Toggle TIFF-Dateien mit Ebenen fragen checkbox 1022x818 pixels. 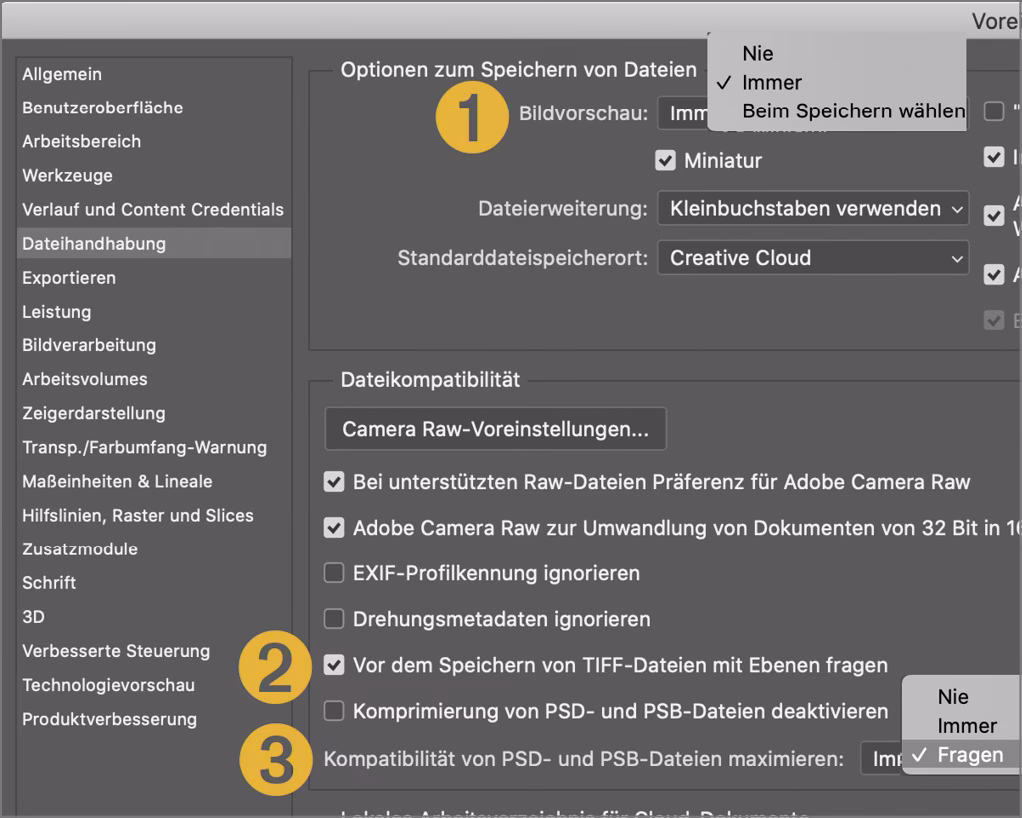pyautogui.click(x=334, y=665)
